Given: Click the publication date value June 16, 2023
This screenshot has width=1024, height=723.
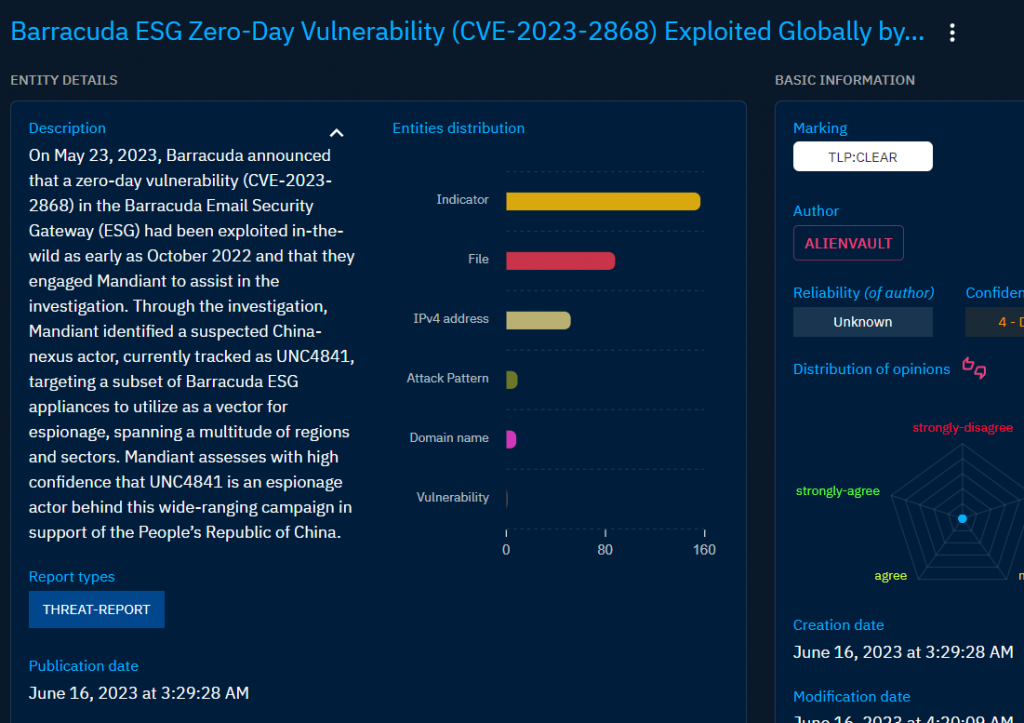Looking at the screenshot, I should coord(138,693).
